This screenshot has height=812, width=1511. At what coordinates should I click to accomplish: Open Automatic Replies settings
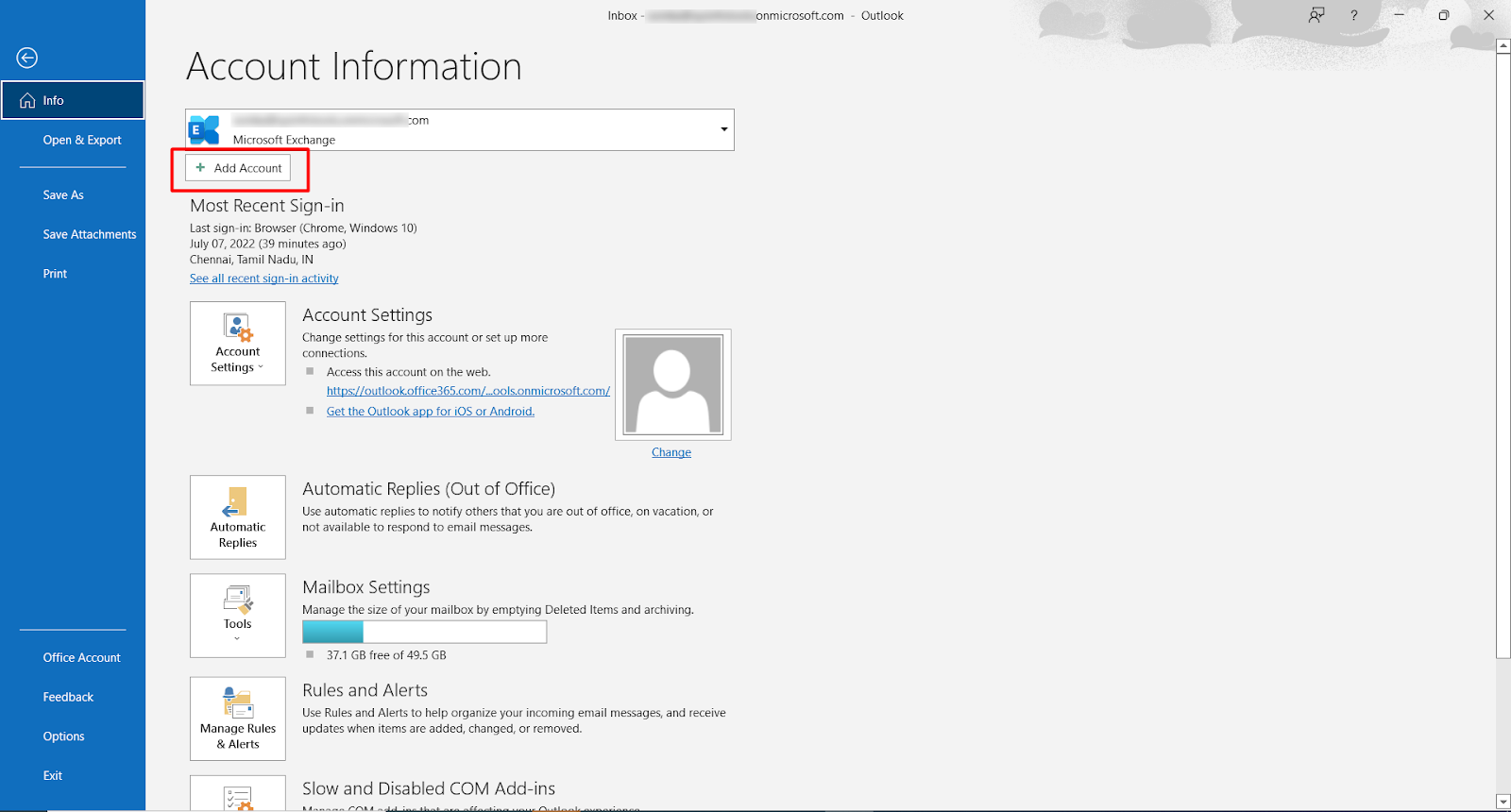[238, 517]
